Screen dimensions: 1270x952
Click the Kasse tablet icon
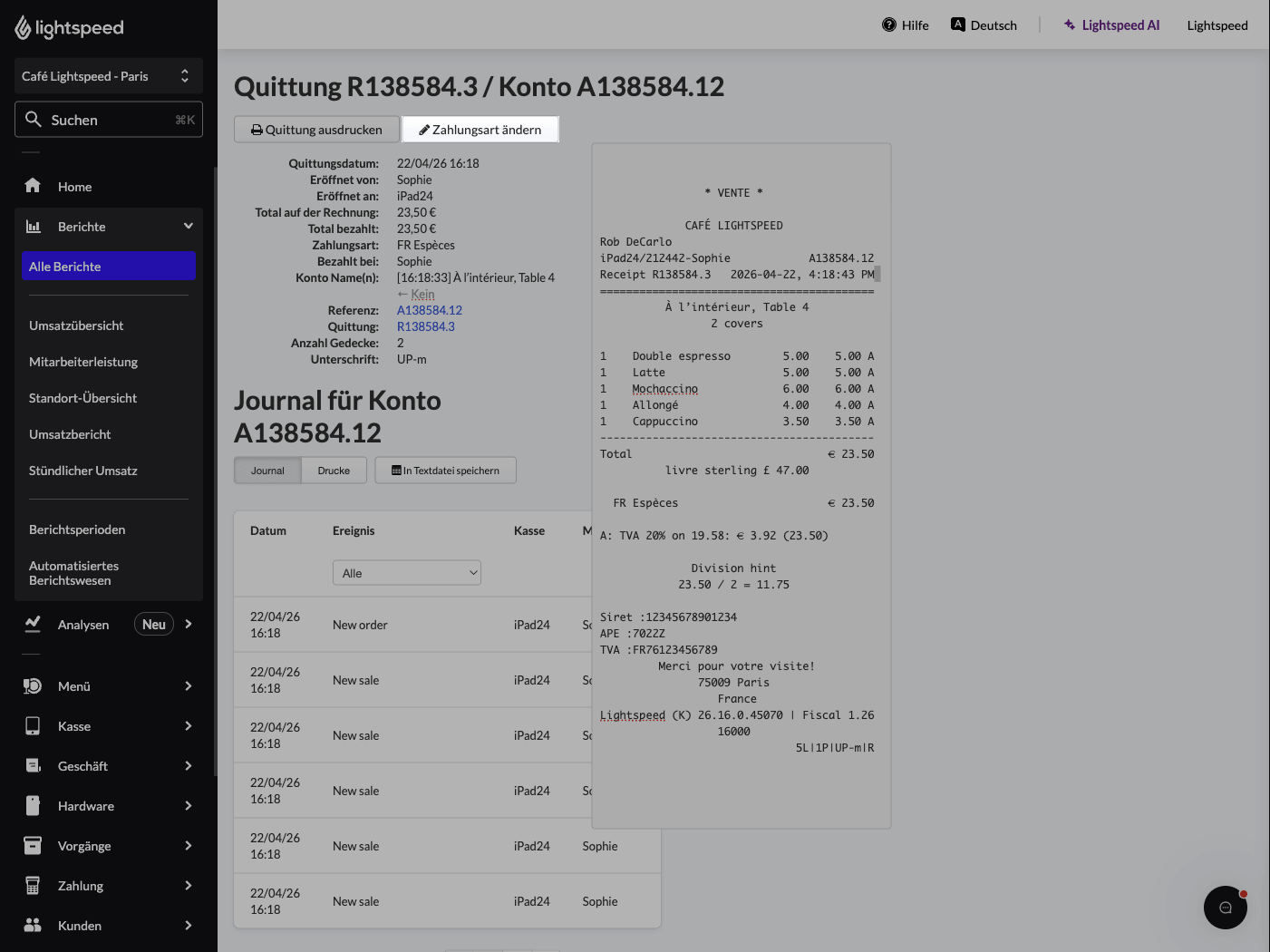pos(33,725)
